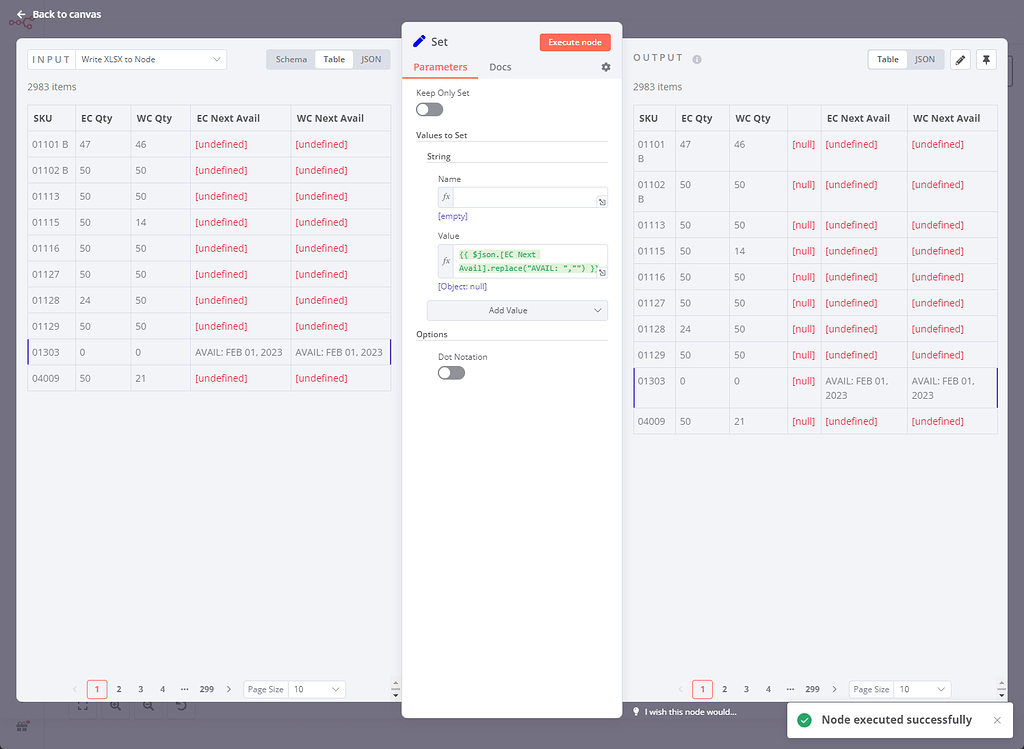Click the Execute node button
Screen dimensions: 1024x749
pyautogui.click(x=575, y=42)
